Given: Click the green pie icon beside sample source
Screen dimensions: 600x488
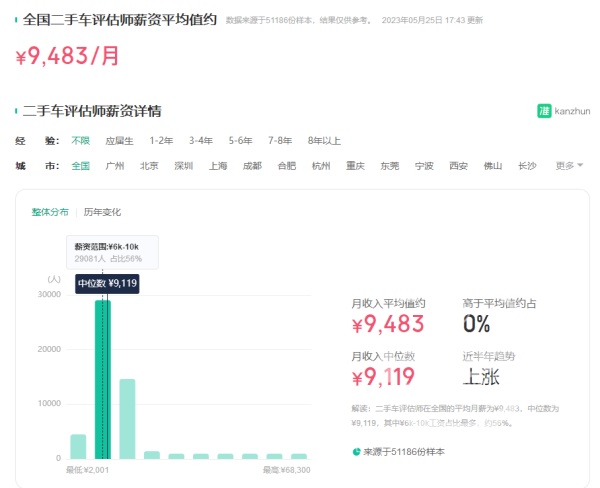Looking at the screenshot, I should (x=357, y=452).
